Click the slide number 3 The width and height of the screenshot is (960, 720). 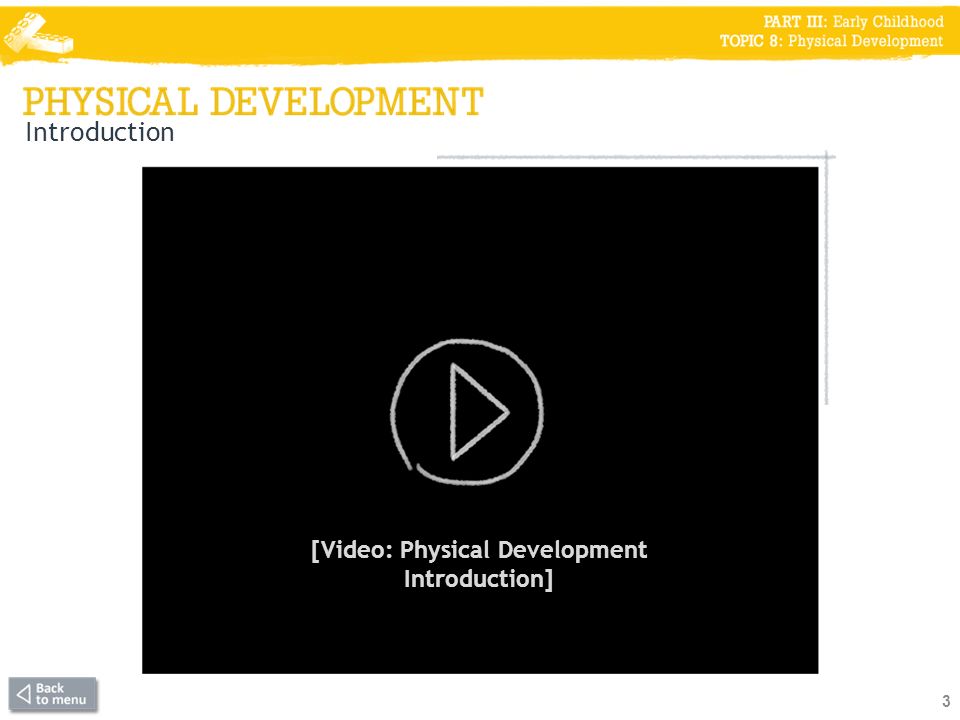tap(946, 701)
